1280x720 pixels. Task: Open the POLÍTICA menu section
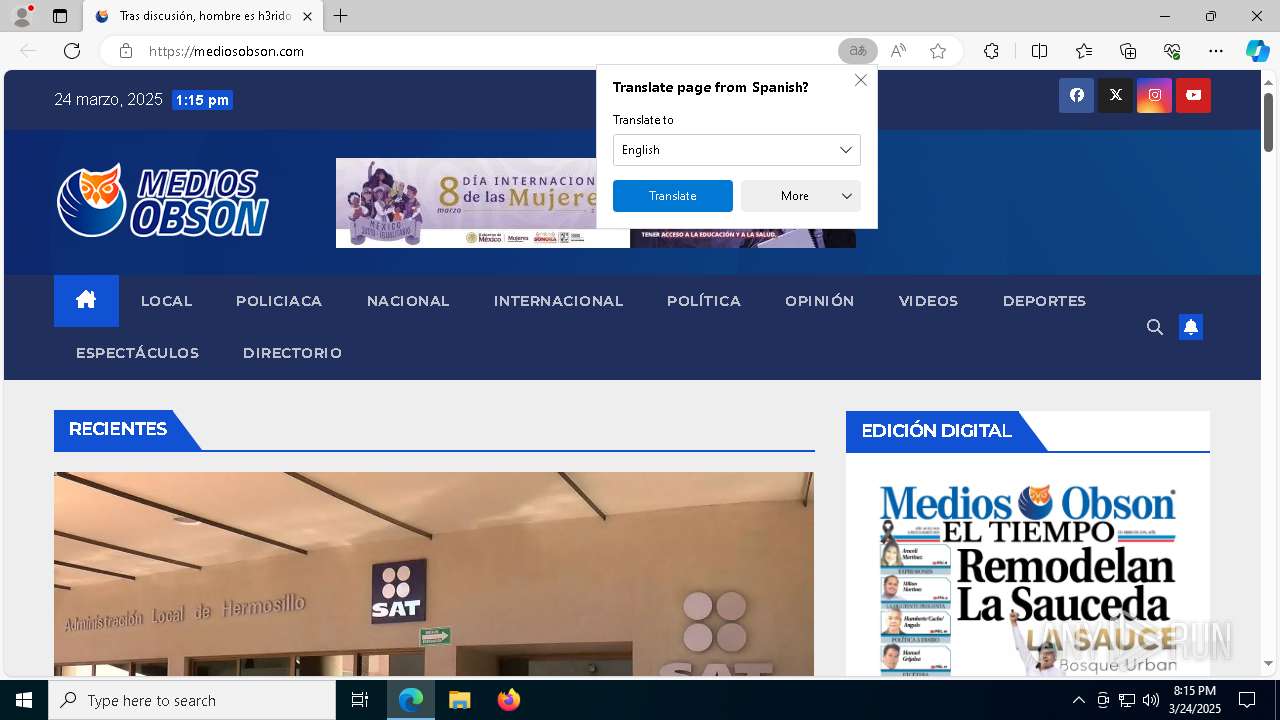coord(704,301)
